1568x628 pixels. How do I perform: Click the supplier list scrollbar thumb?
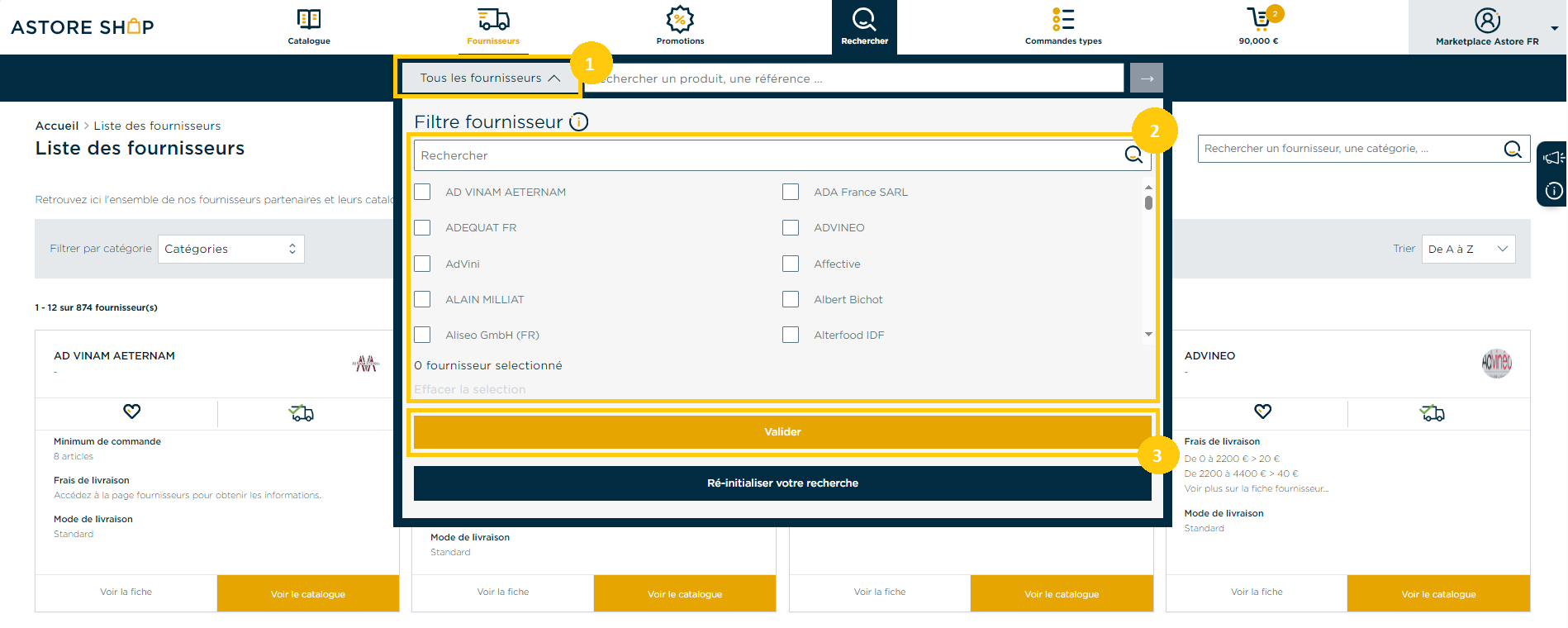pos(1148,202)
